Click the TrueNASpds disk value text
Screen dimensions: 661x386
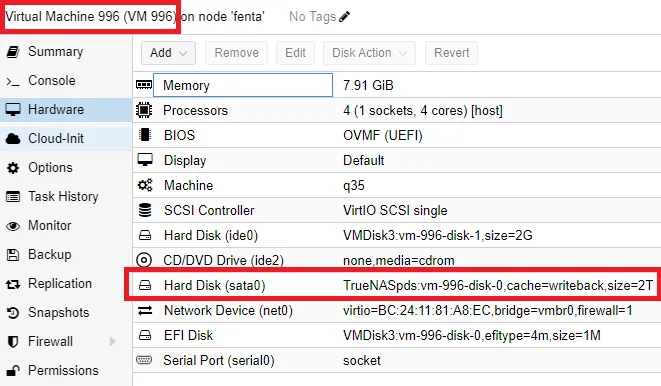(x=498, y=285)
